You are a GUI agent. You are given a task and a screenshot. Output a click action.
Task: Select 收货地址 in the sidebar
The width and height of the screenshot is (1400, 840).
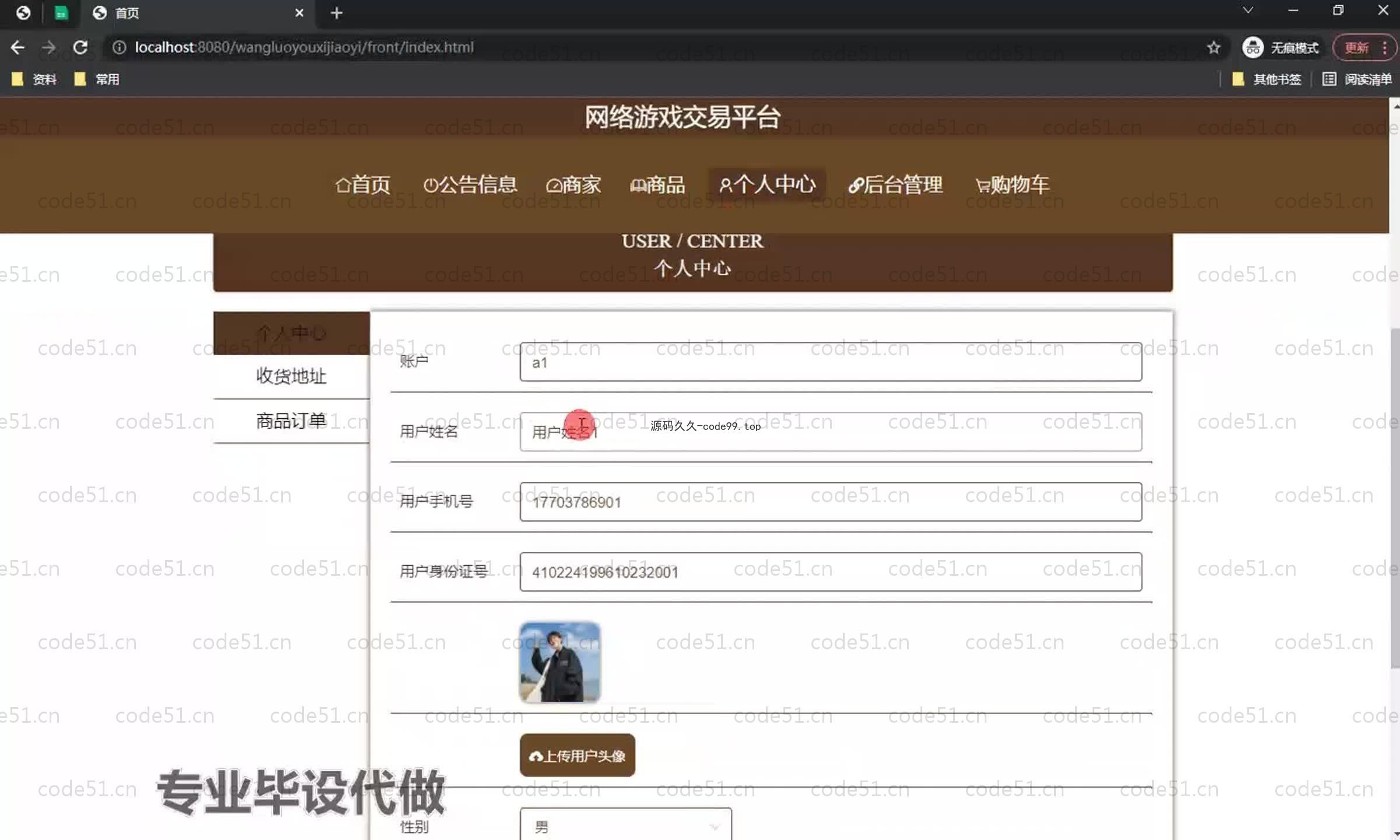pos(291,376)
